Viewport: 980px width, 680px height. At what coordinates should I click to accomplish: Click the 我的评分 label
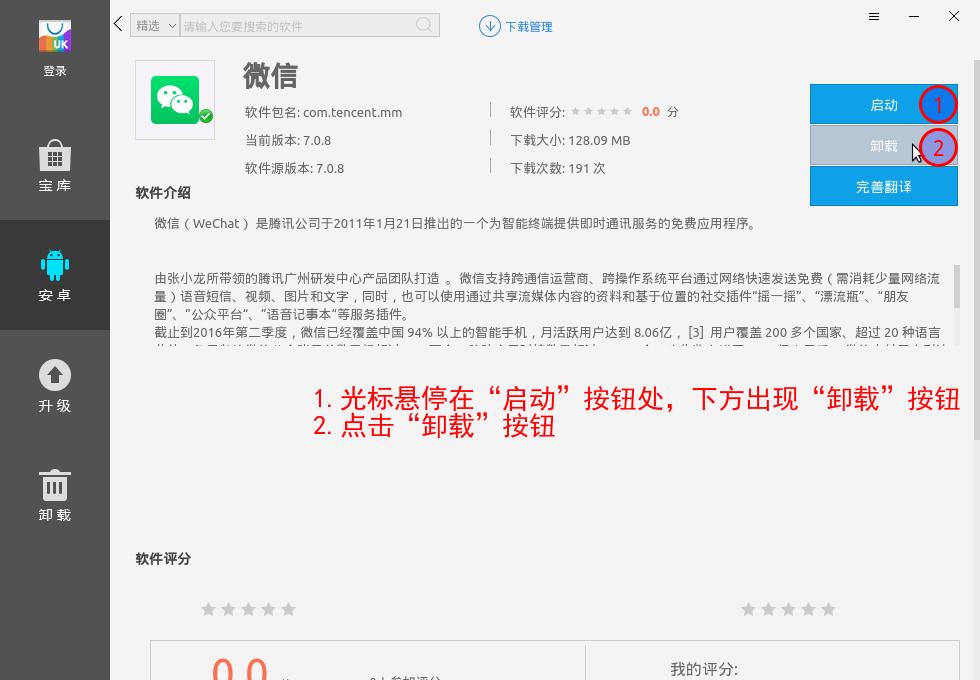pyautogui.click(x=704, y=669)
